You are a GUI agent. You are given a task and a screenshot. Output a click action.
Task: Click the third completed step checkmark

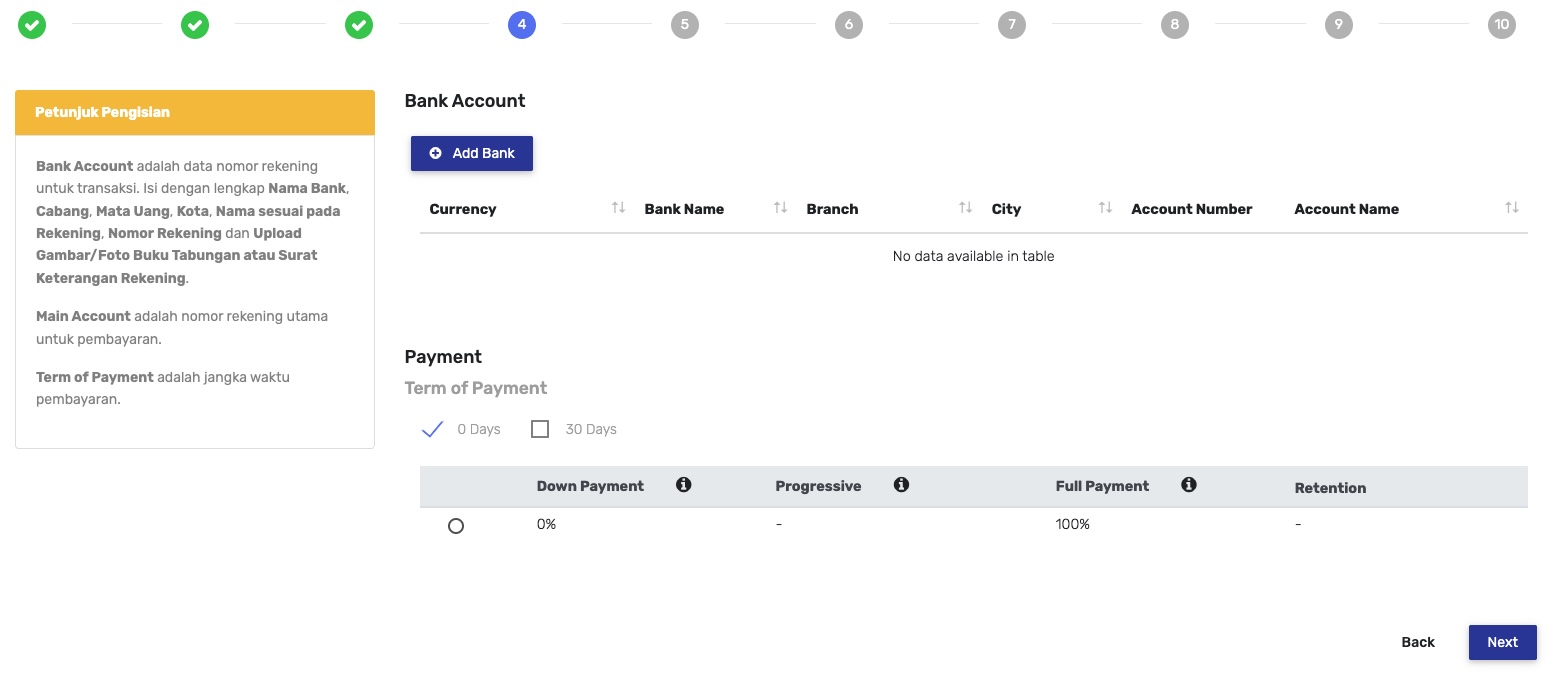359,25
